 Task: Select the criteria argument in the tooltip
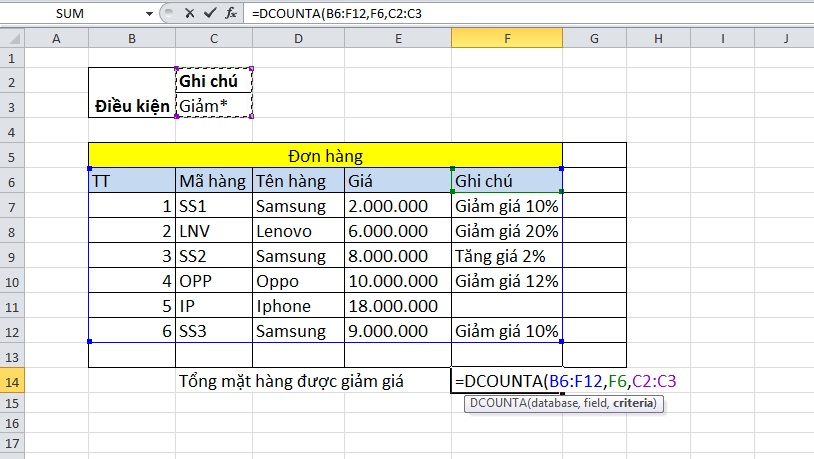pyautogui.click(x=638, y=404)
